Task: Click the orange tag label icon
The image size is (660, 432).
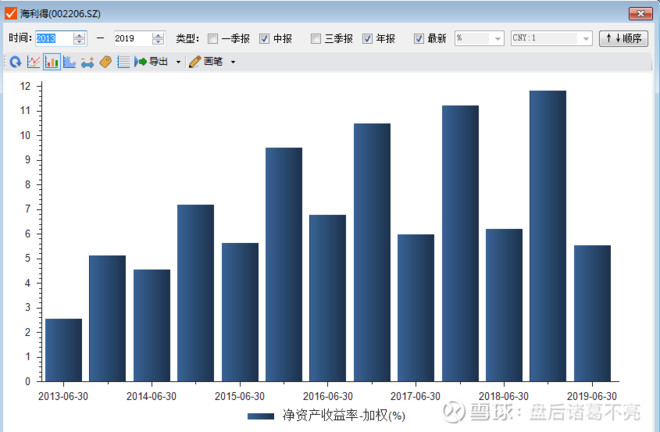Action: (x=105, y=62)
